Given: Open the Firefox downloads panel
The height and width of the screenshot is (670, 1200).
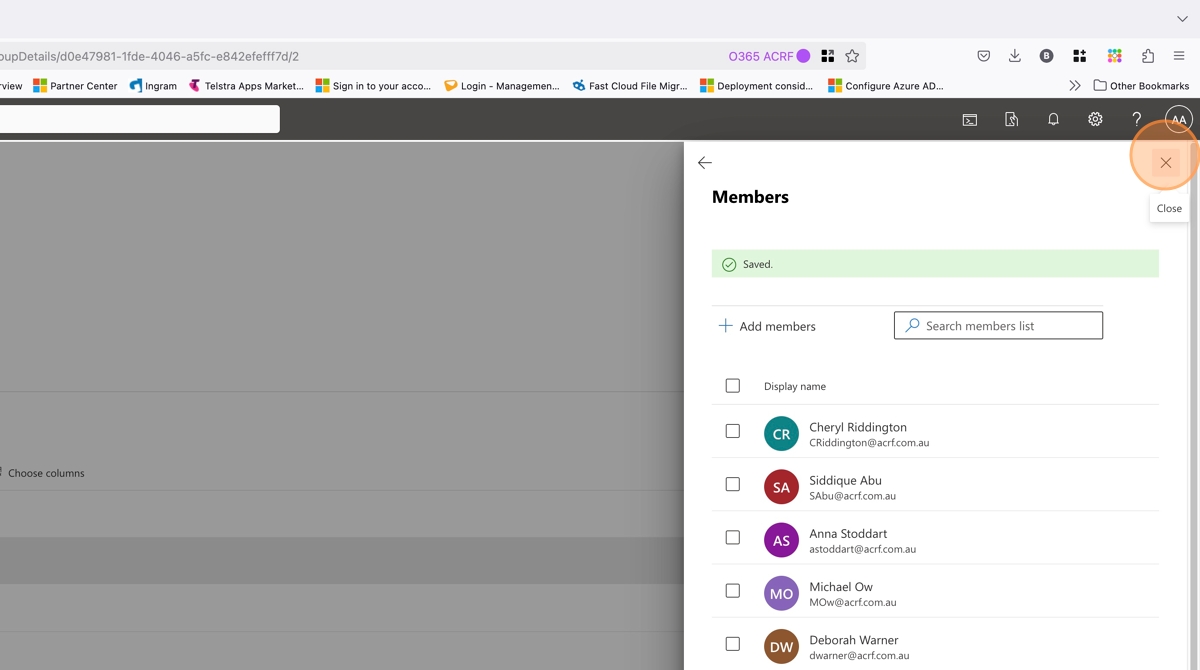Looking at the screenshot, I should tap(1015, 56).
